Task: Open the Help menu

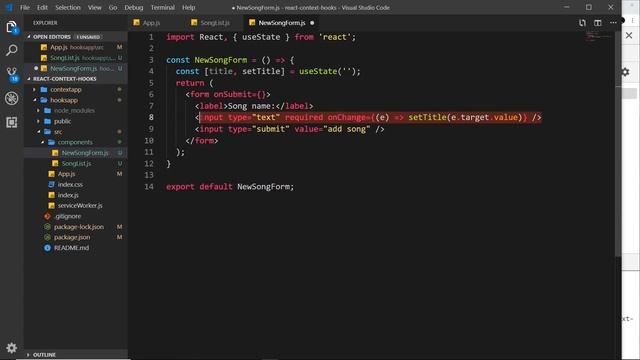Action: pos(188,7)
